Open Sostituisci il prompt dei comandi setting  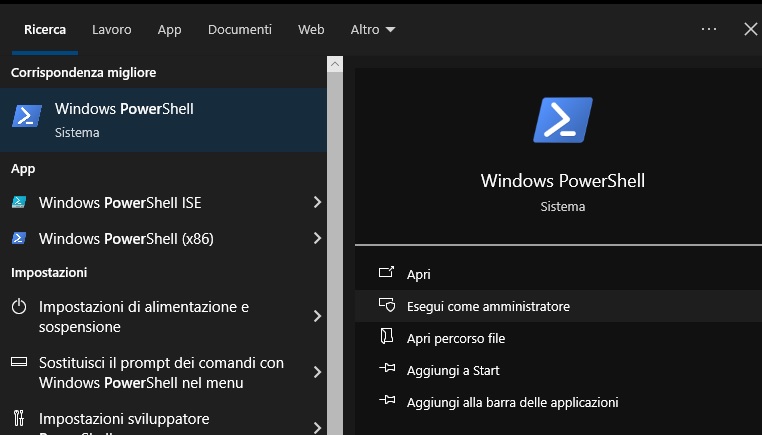click(x=163, y=372)
